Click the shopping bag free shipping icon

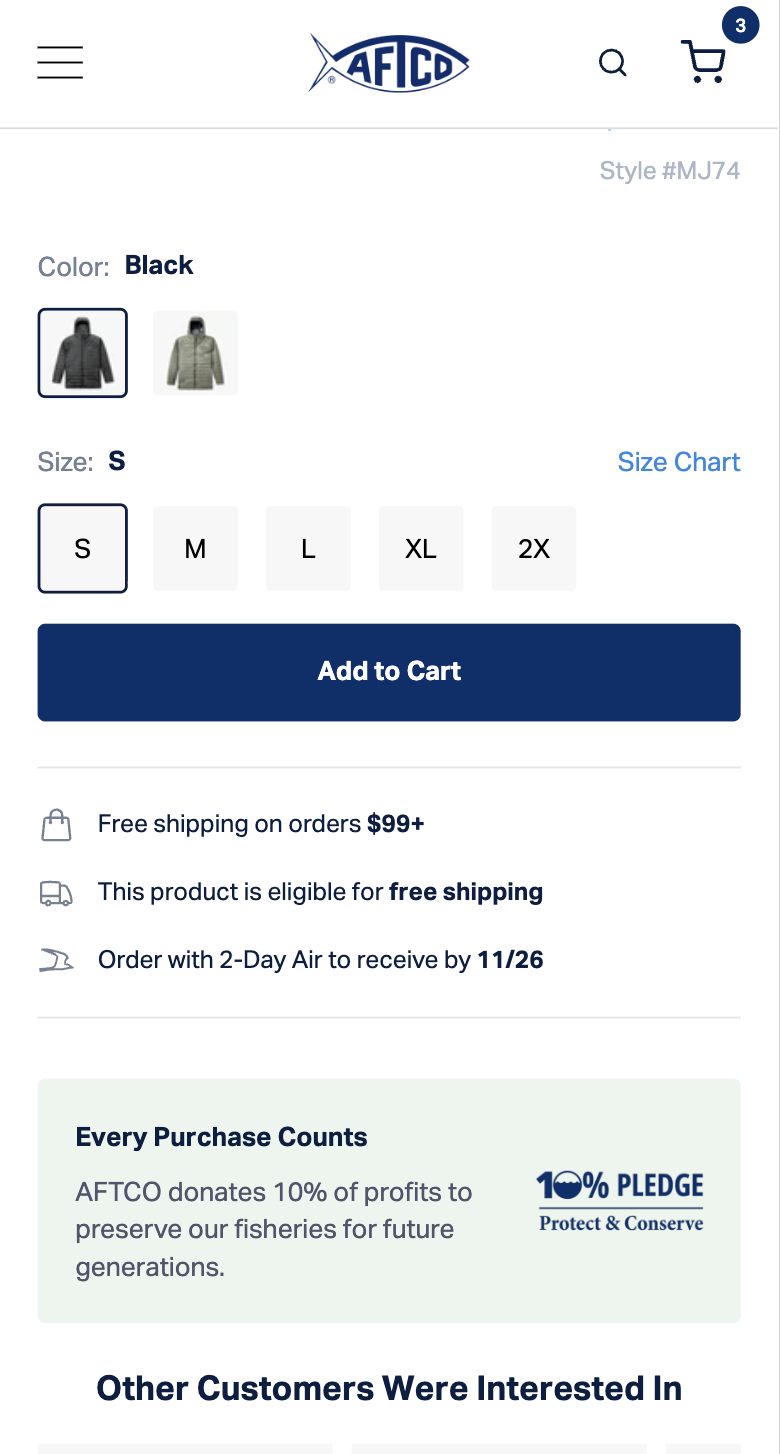(x=57, y=824)
